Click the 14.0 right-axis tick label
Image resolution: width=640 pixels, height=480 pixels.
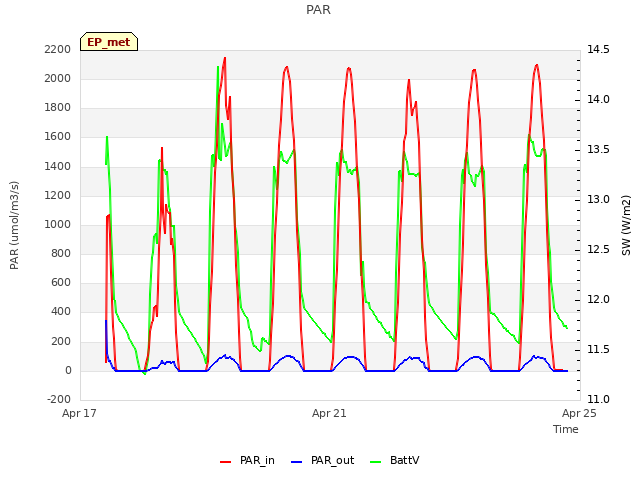tap(598, 100)
